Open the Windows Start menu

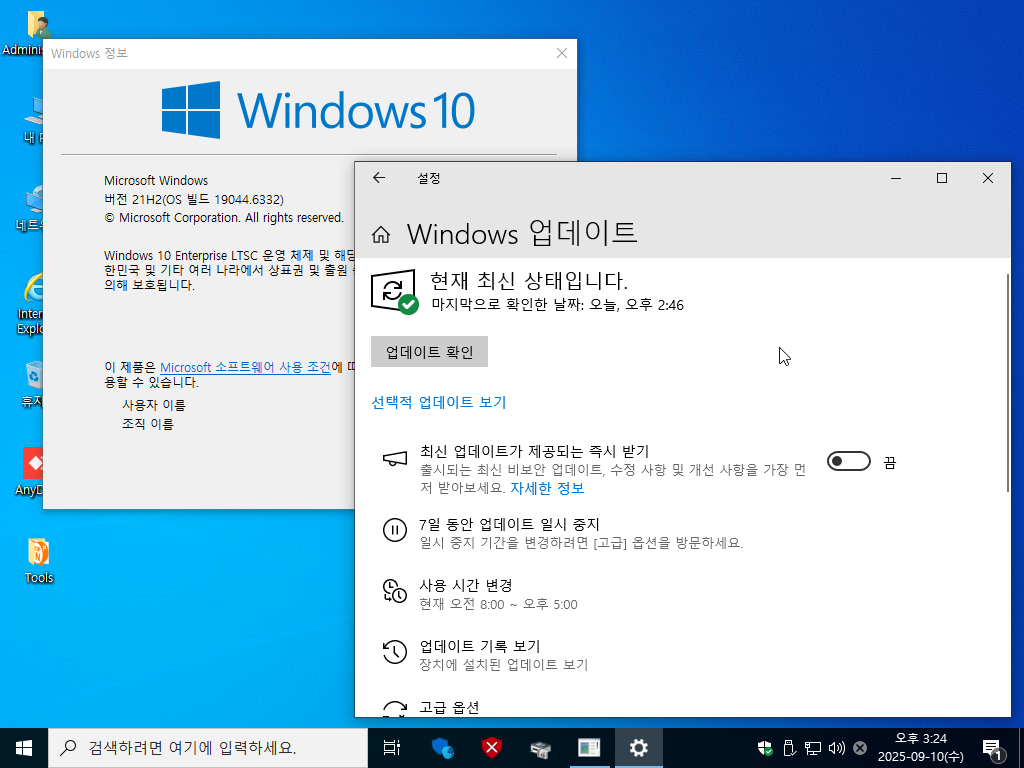pyautogui.click(x=24, y=748)
